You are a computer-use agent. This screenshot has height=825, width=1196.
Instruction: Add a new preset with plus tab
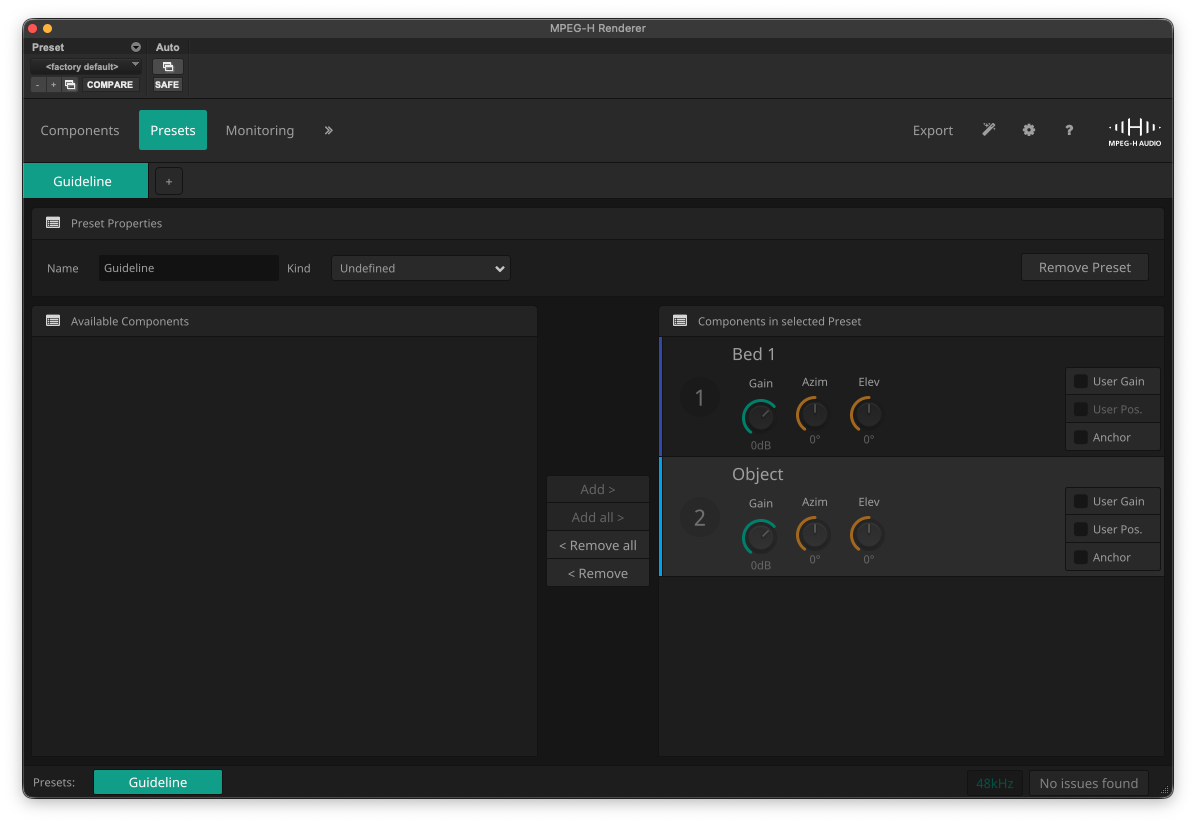pos(169,181)
